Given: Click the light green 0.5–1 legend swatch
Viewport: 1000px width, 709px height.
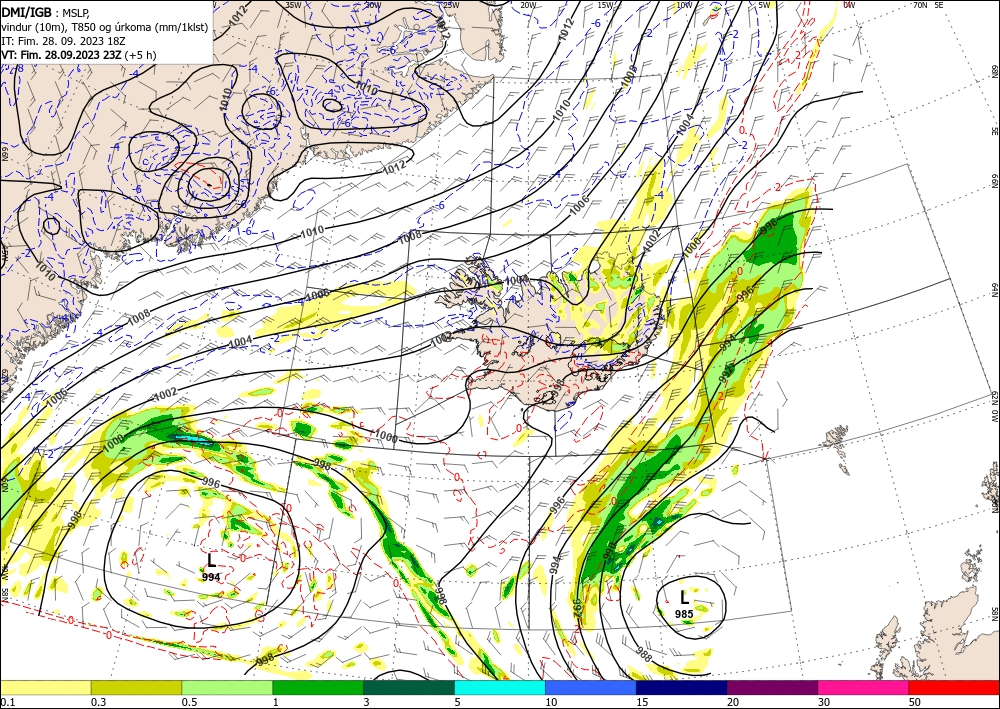Looking at the screenshot, I should click(227, 687).
